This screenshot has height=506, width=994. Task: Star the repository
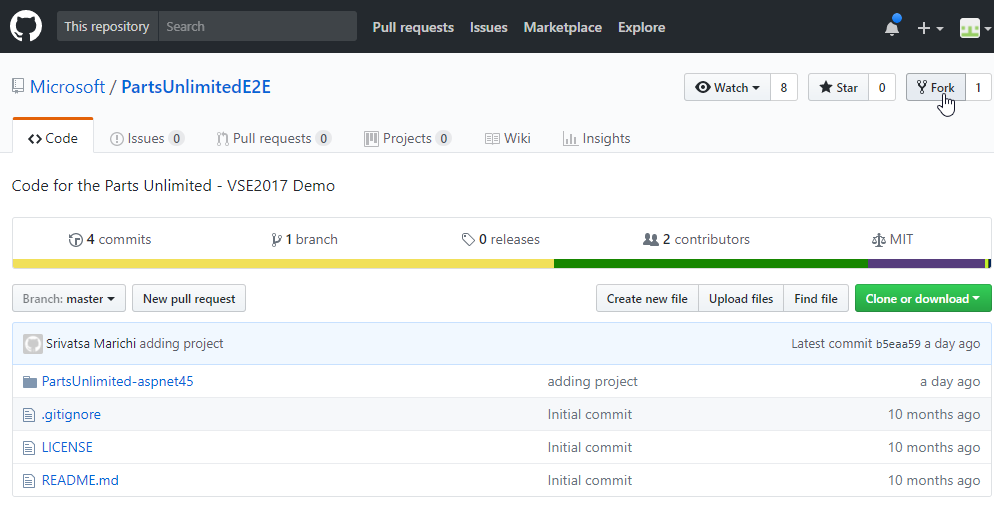coord(838,88)
